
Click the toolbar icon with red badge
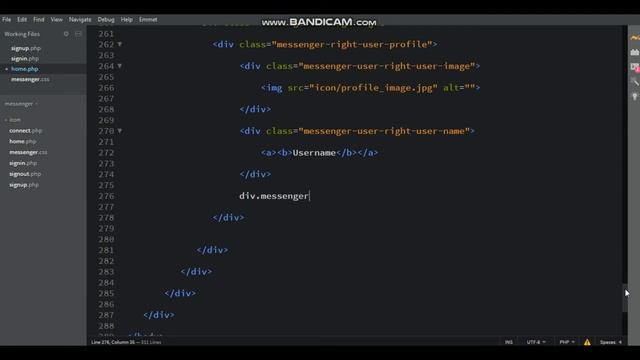click(x=635, y=67)
